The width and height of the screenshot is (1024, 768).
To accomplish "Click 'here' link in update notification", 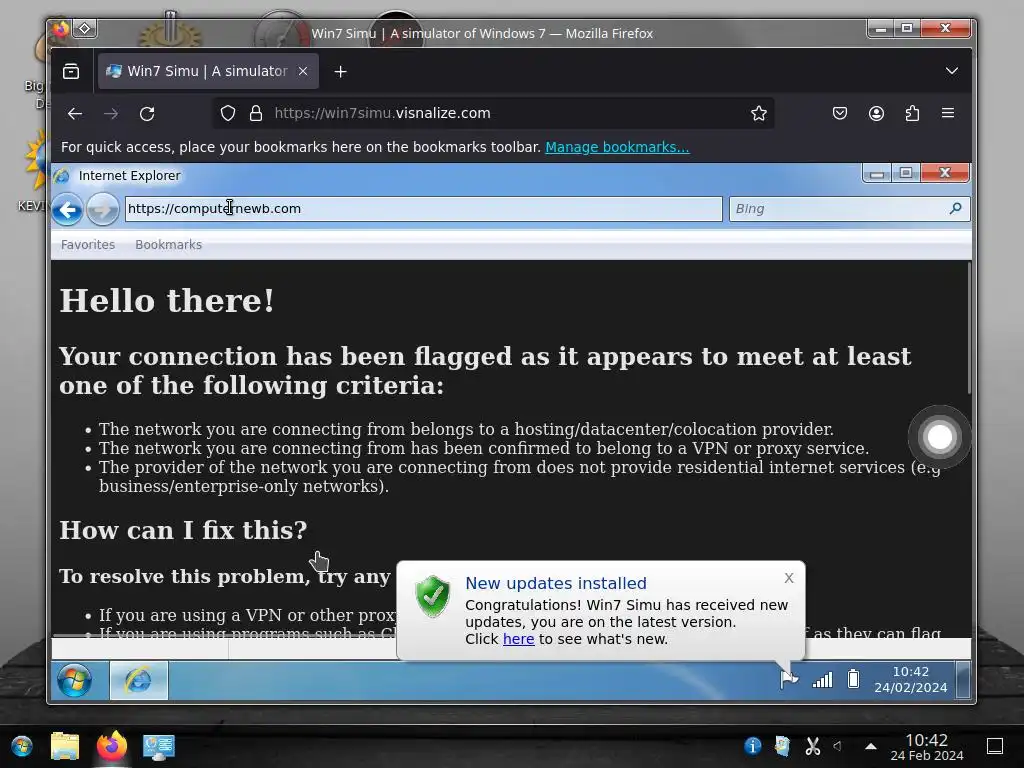I will pos(519,639).
